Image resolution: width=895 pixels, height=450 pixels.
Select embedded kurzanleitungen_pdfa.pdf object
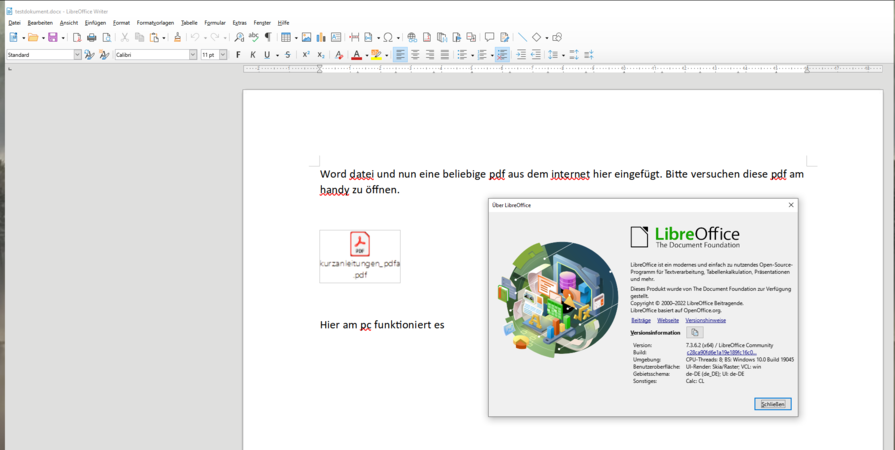coord(360,256)
